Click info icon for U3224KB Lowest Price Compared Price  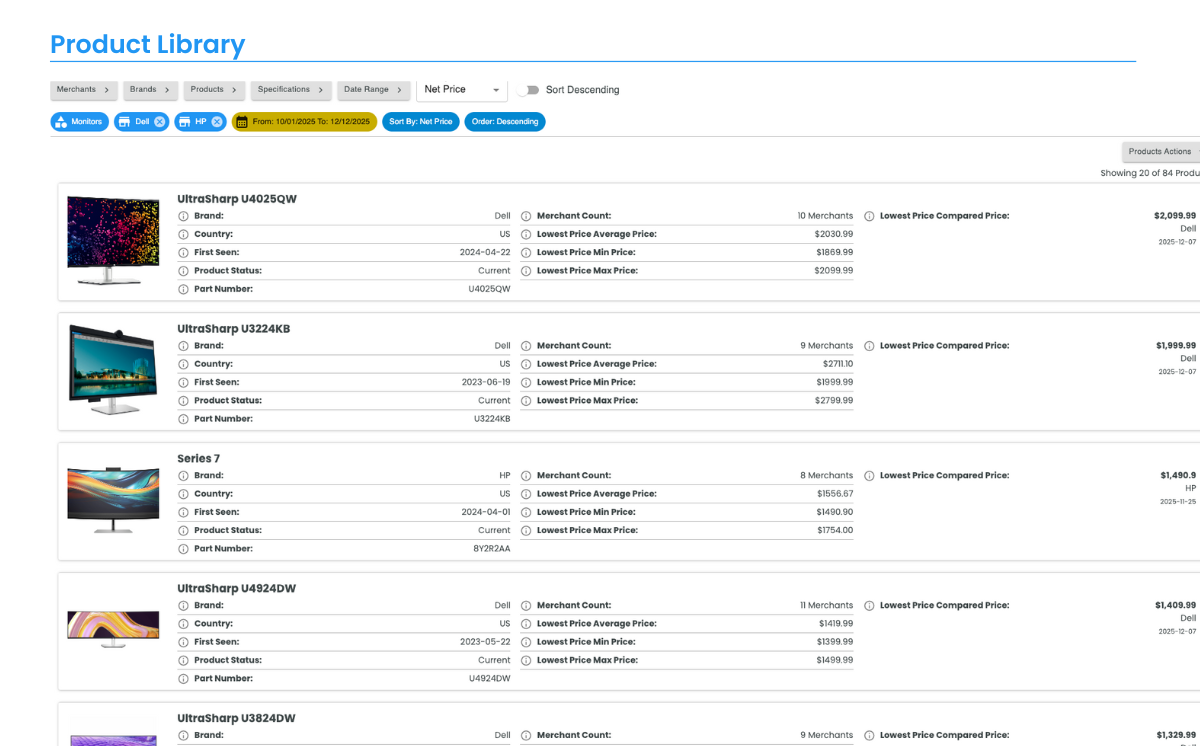pos(869,346)
